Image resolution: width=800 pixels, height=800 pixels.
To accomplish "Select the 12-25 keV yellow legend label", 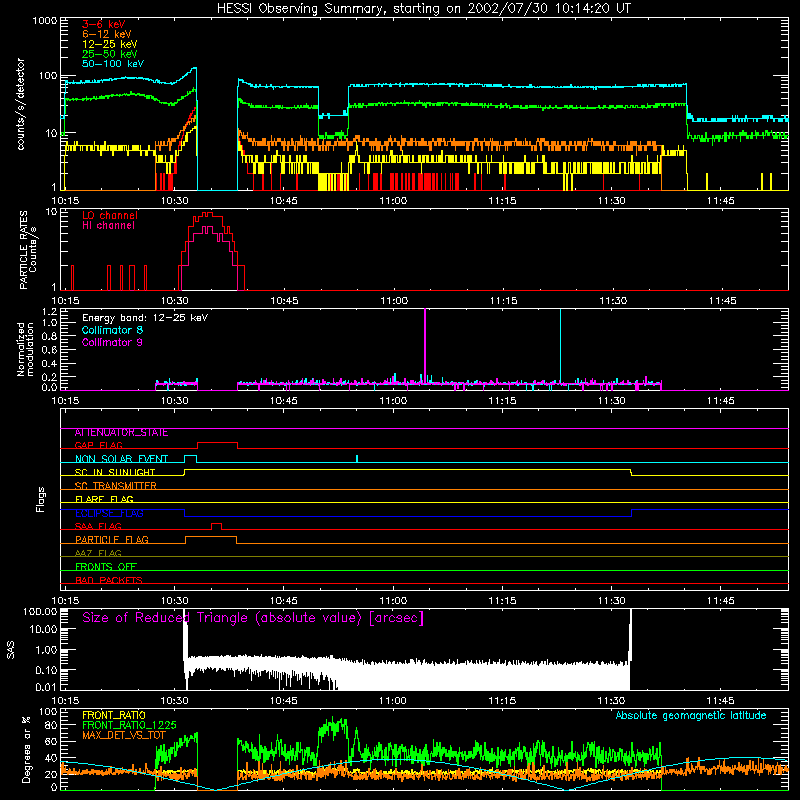I will (x=110, y=44).
